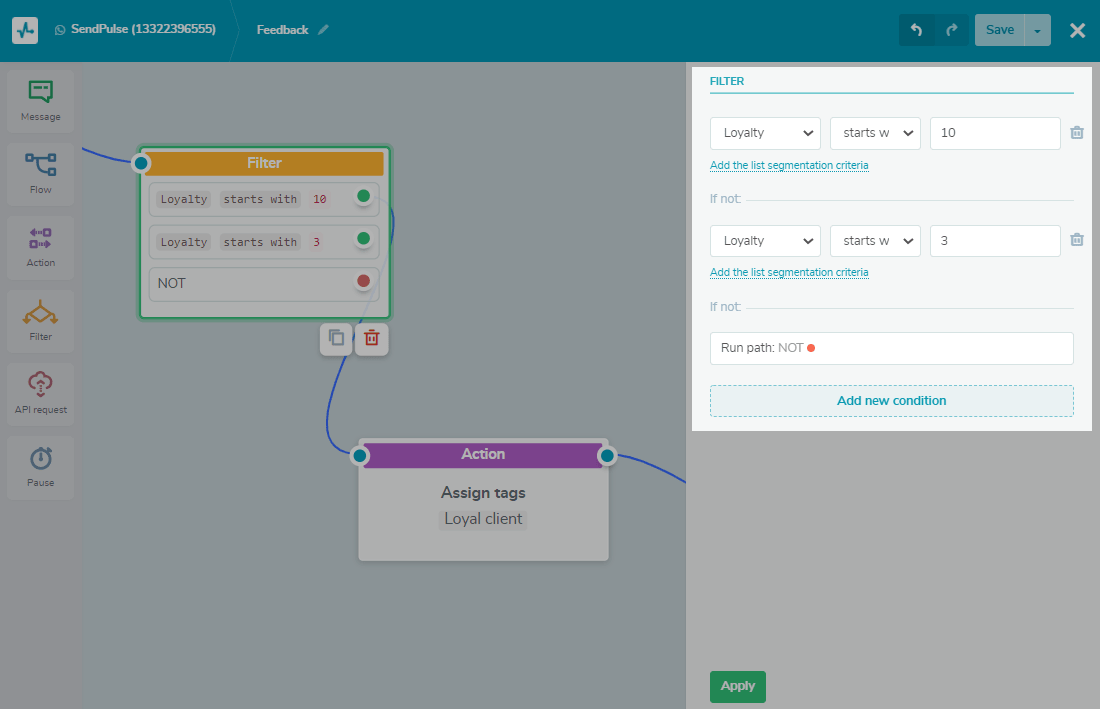The height and width of the screenshot is (709, 1100).
Task: Click the green Save button
Action: [999, 30]
